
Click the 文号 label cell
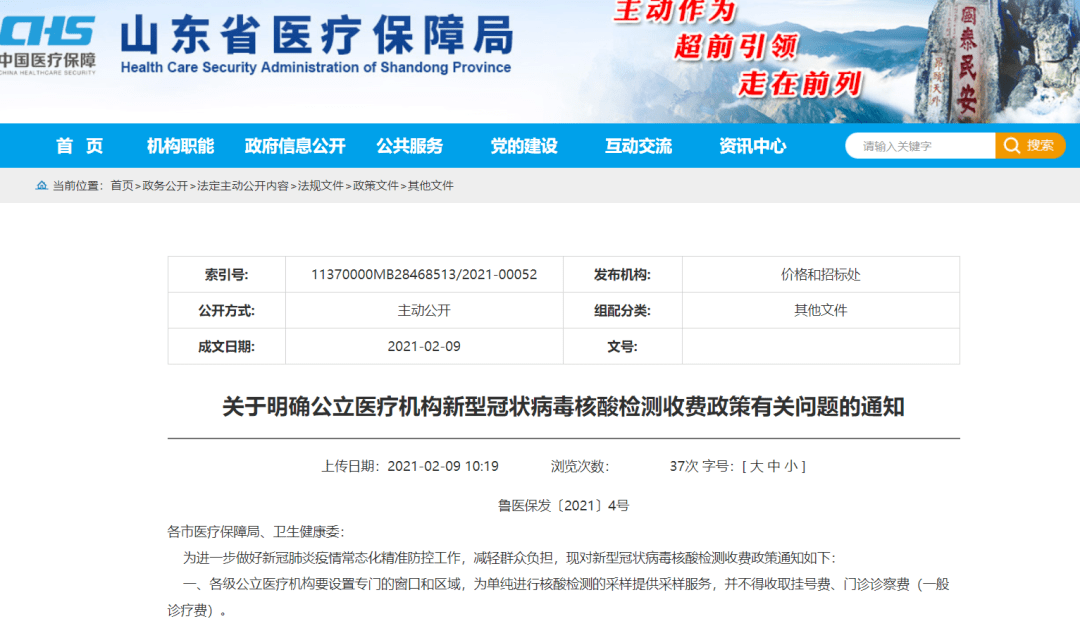(x=623, y=346)
